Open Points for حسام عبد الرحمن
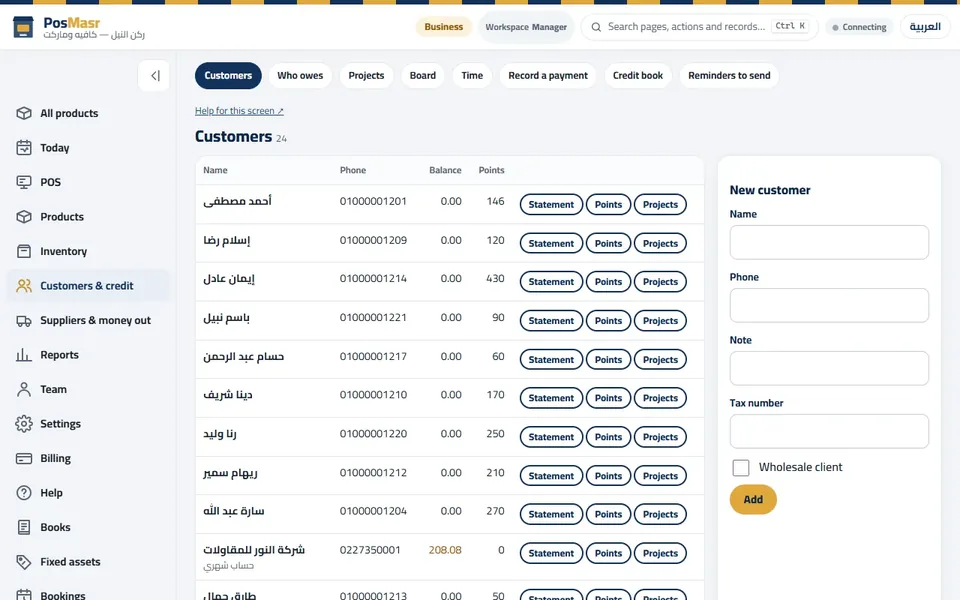Viewport: 960px width, 600px height. pyautogui.click(x=608, y=360)
